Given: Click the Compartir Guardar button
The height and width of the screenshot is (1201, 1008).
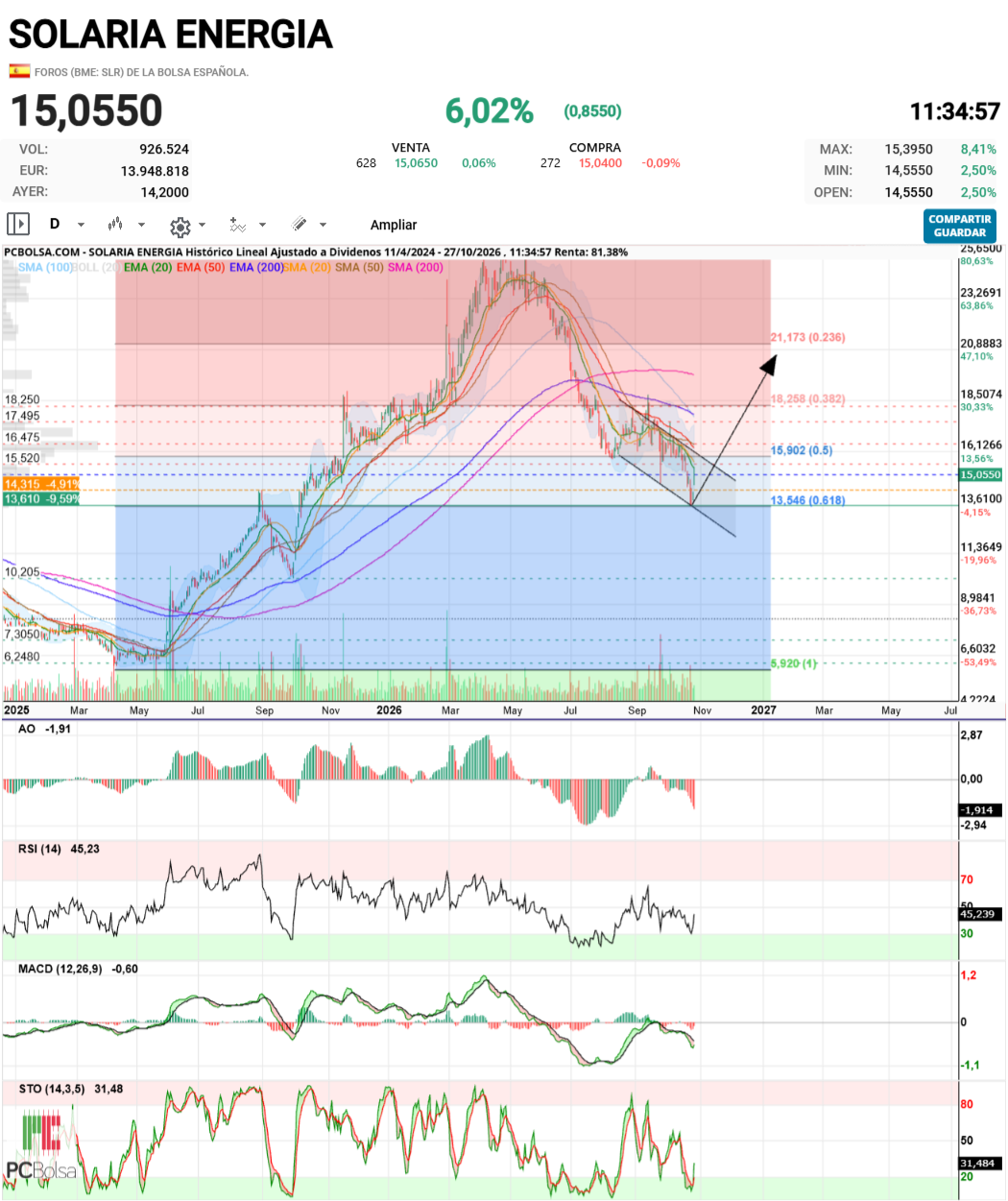Looking at the screenshot, I should point(960,226).
